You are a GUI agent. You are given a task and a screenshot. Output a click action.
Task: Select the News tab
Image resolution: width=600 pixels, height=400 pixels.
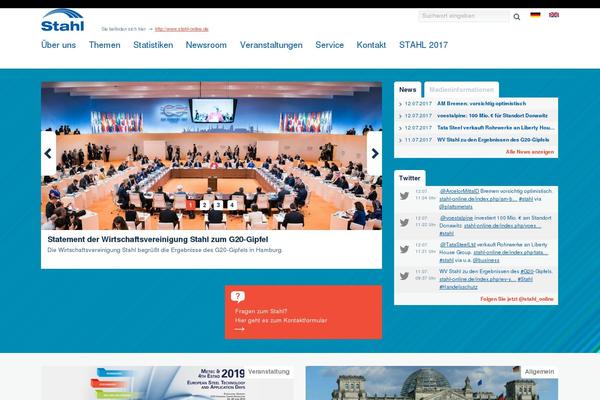tap(408, 90)
